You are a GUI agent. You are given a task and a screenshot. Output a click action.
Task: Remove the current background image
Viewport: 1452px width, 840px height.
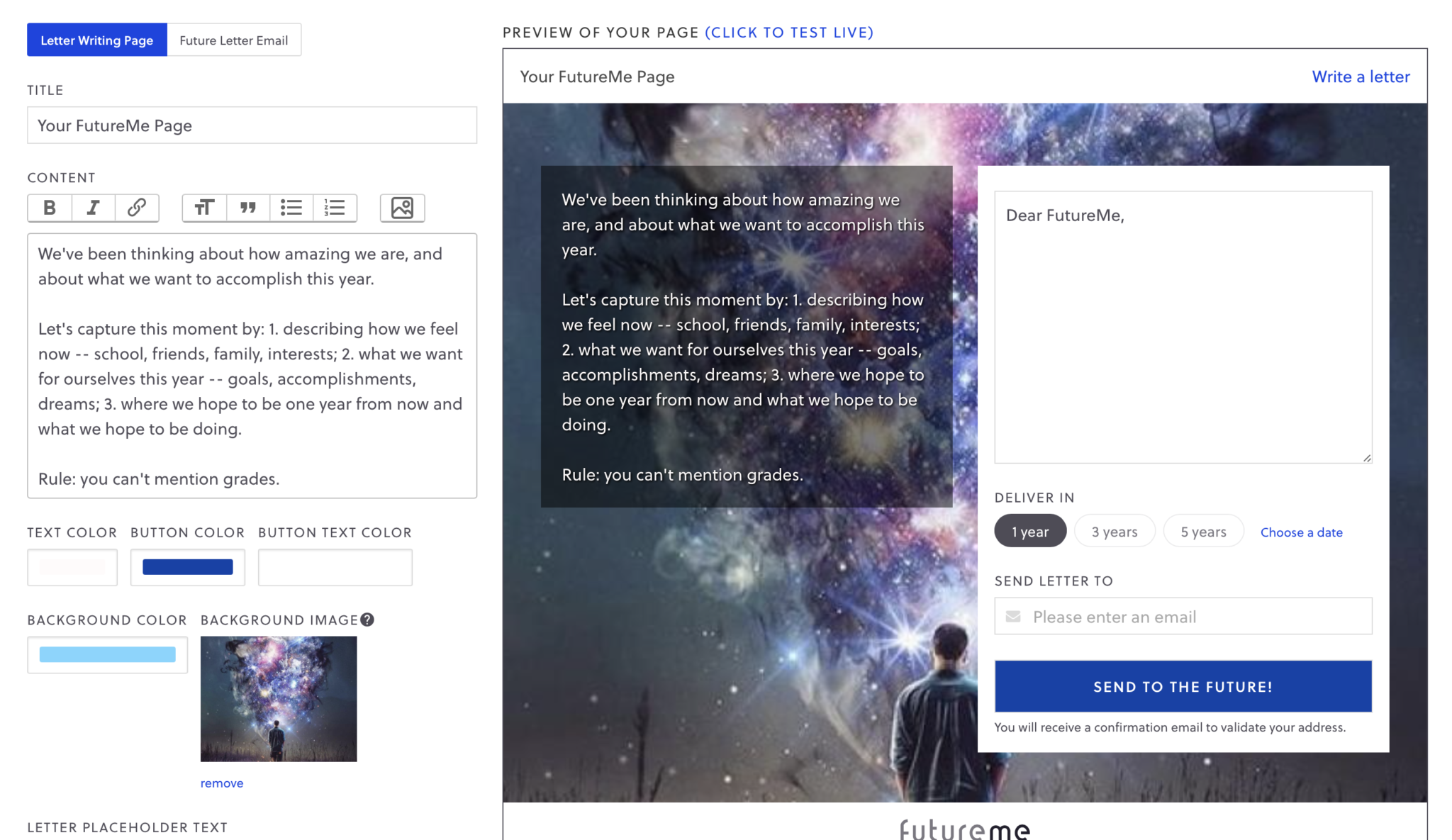coord(221,783)
